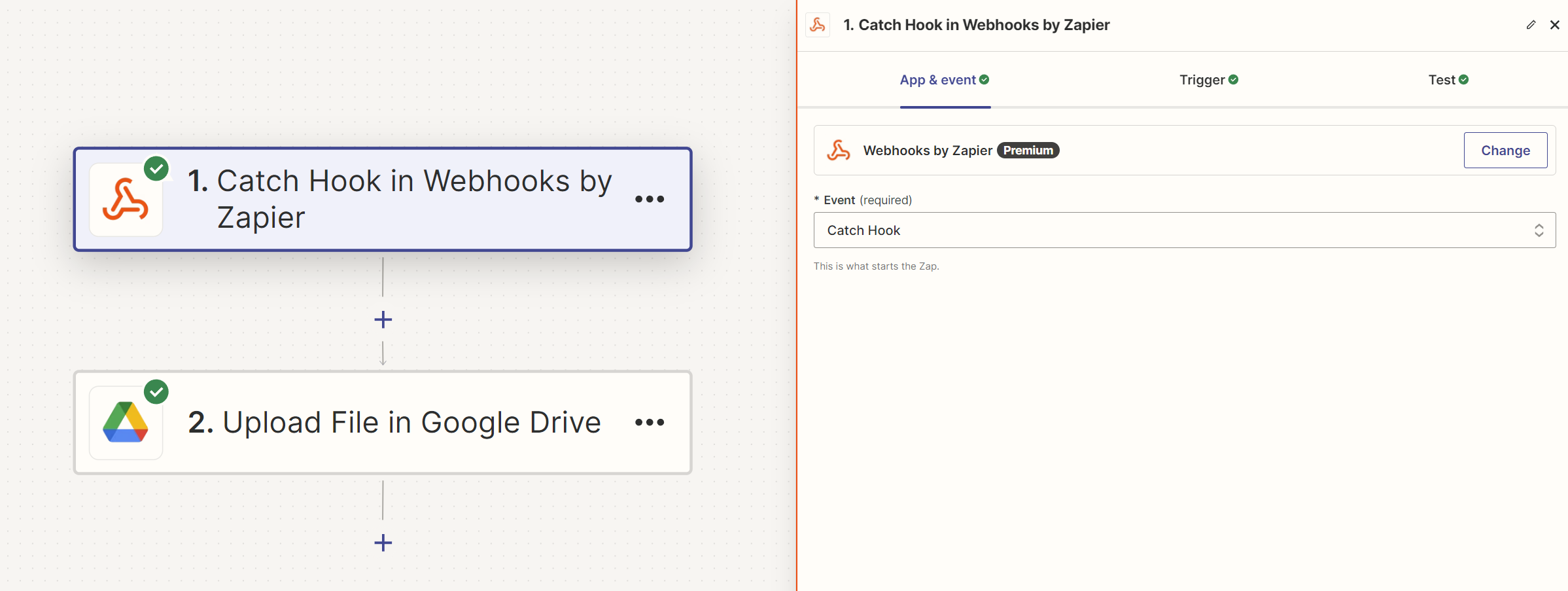Click the pencil icon to rename the step
Screen dimensions: 1568x591
pyautogui.click(x=1531, y=25)
